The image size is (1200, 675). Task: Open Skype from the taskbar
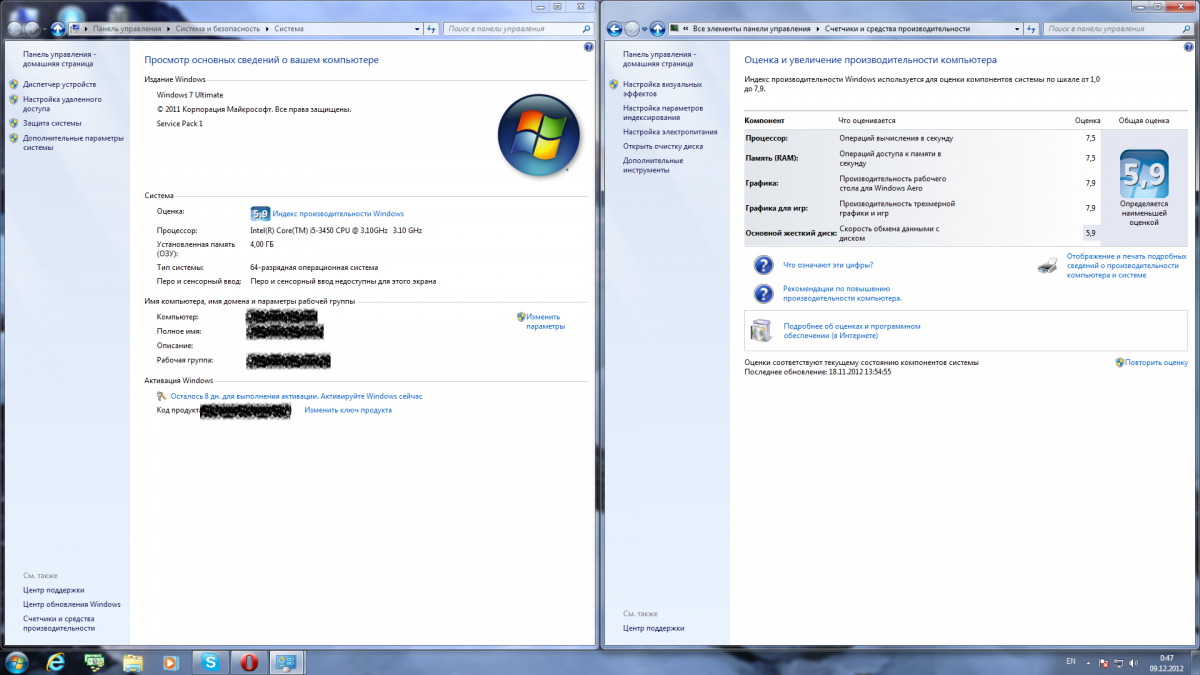(209, 662)
